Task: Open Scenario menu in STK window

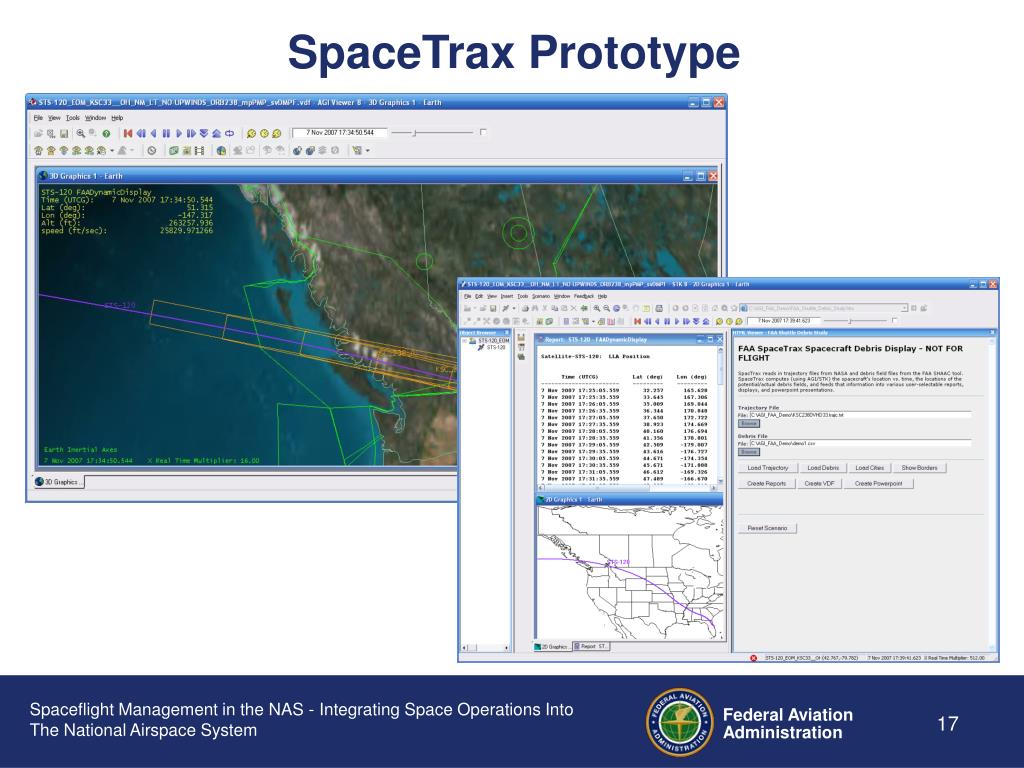Action: pyautogui.click(x=541, y=296)
